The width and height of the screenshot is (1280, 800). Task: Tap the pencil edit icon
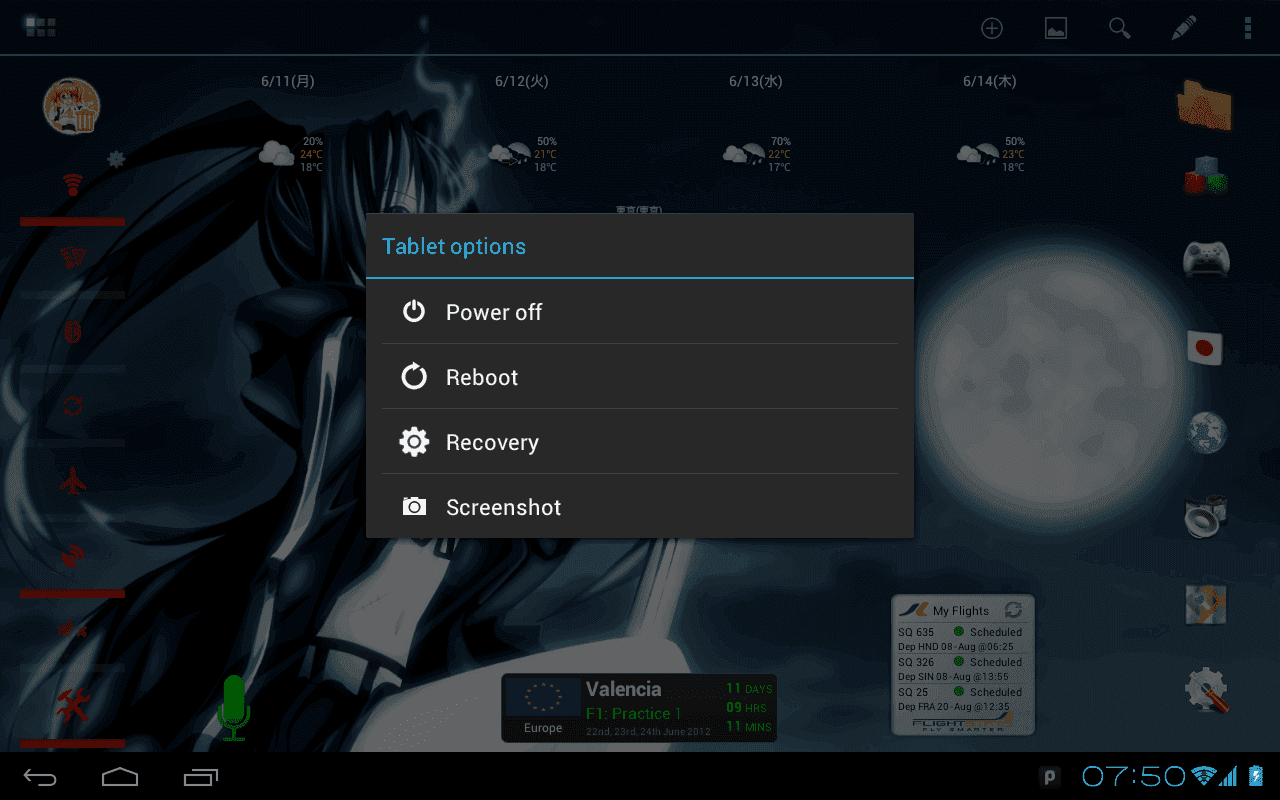[1184, 28]
